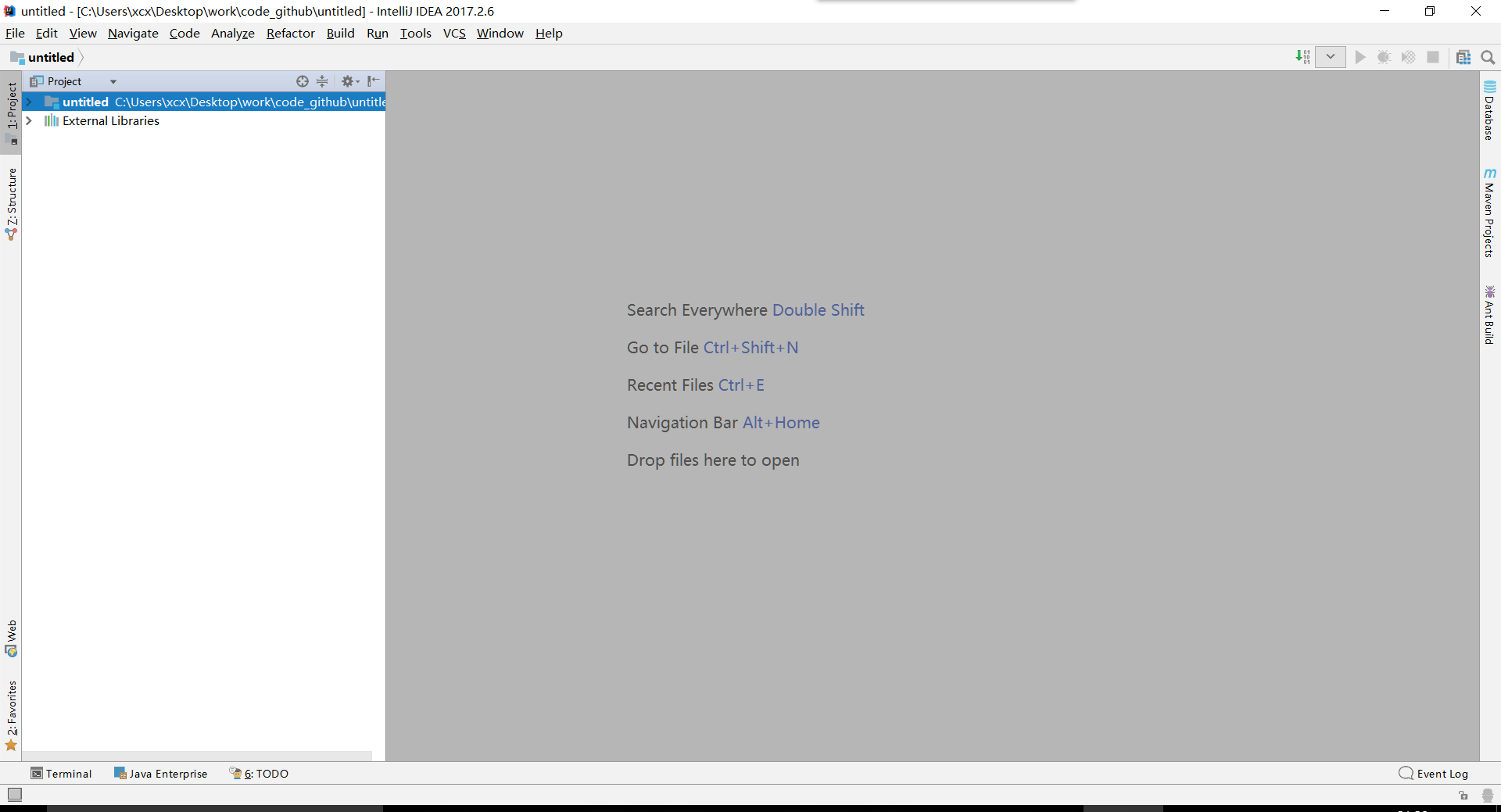This screenshot has height=812, width=1501.
Task: Open the Navigate menu
Action: point(133,33)
